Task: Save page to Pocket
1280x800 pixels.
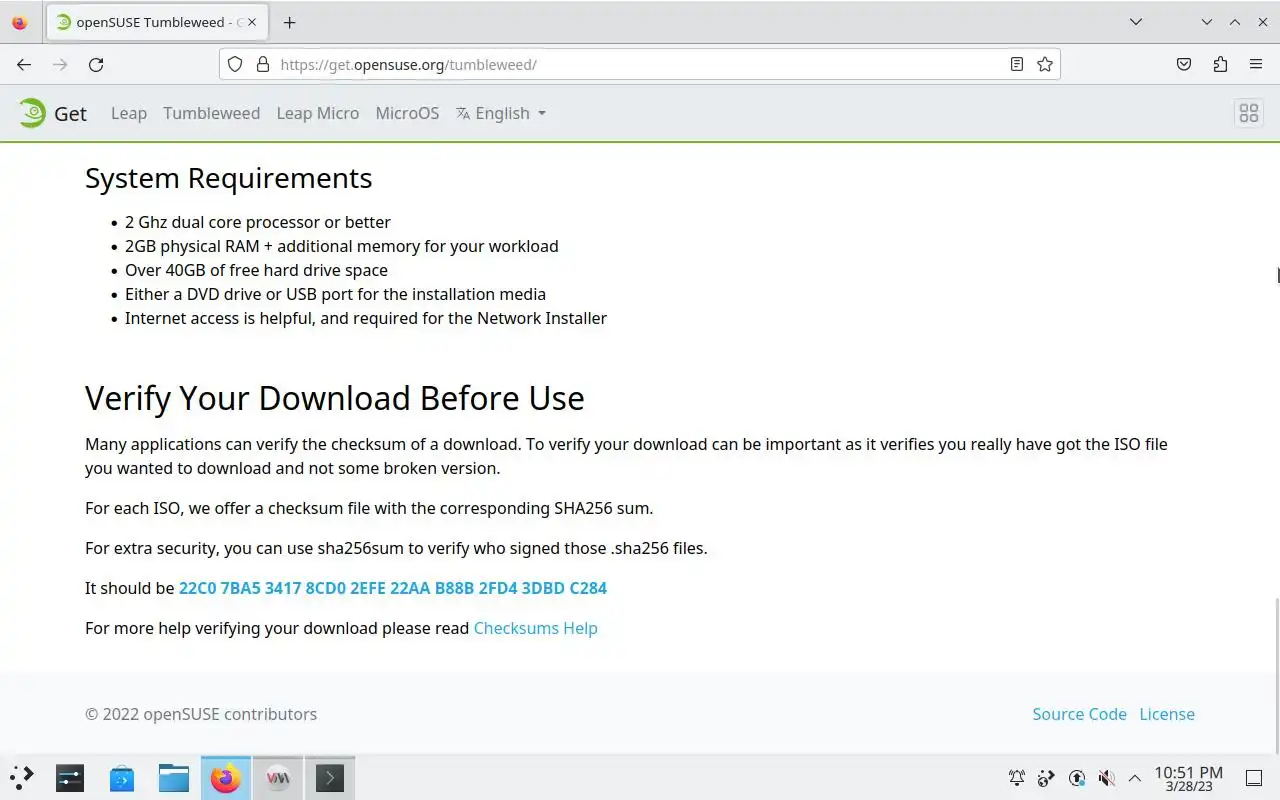Action: [1184, 64]
